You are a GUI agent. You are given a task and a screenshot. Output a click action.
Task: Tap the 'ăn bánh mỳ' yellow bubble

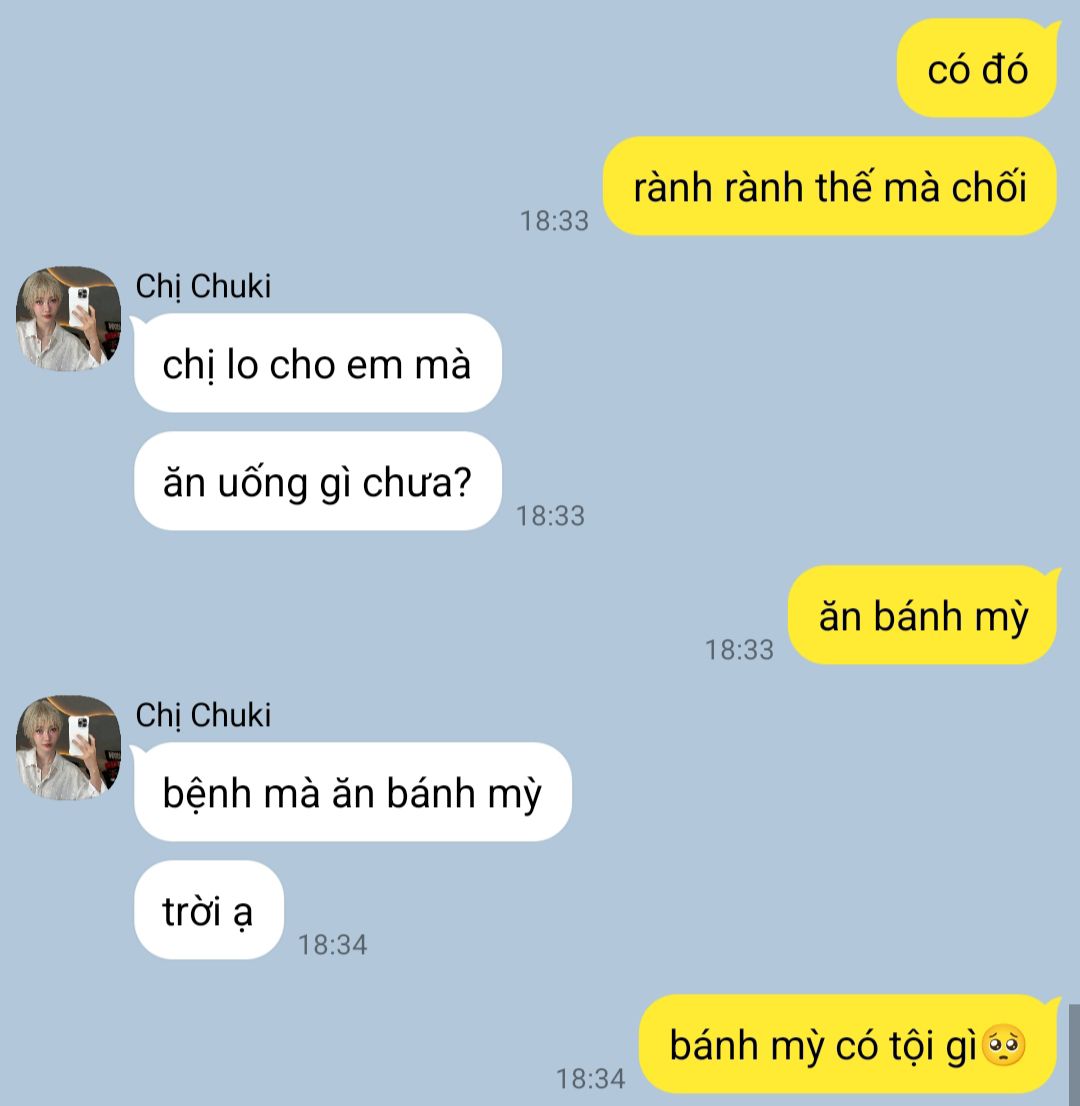pos(923,615)
